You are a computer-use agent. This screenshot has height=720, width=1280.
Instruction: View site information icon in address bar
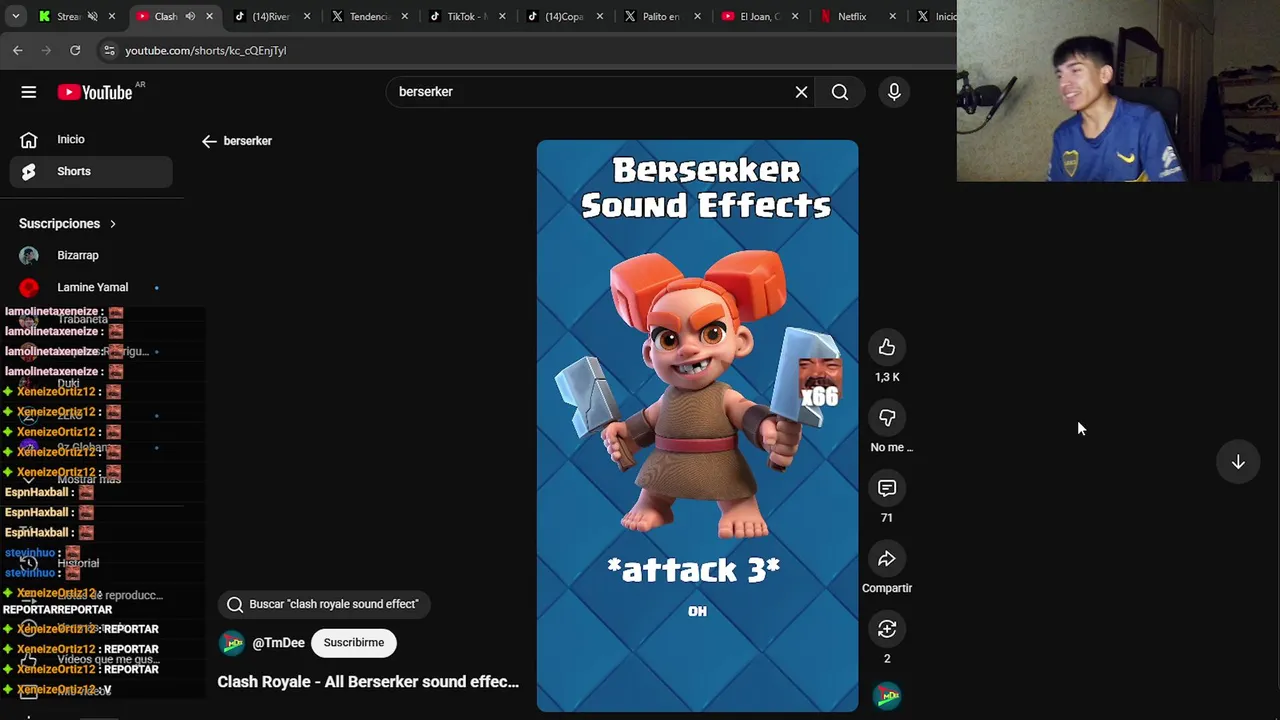109,50
